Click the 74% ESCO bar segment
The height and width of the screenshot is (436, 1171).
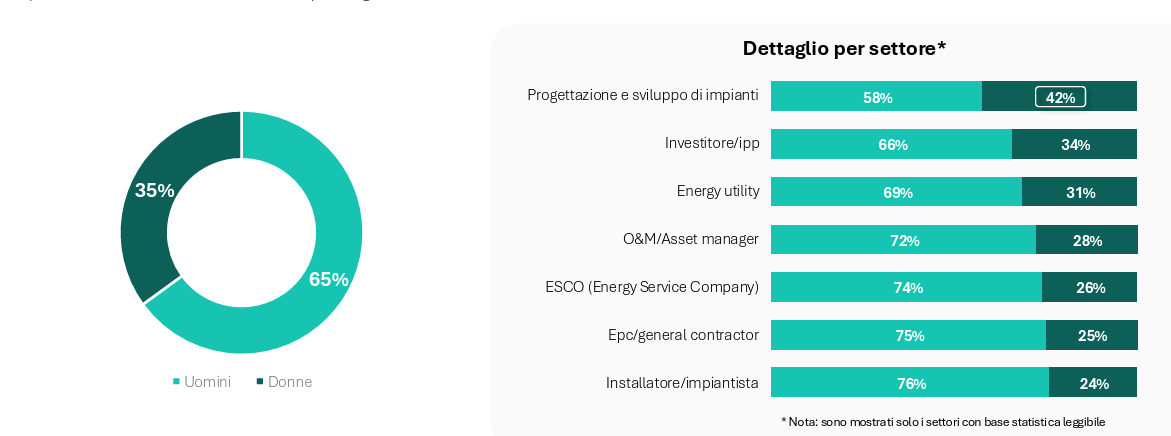pyautogui.click(x=906, y=288)
